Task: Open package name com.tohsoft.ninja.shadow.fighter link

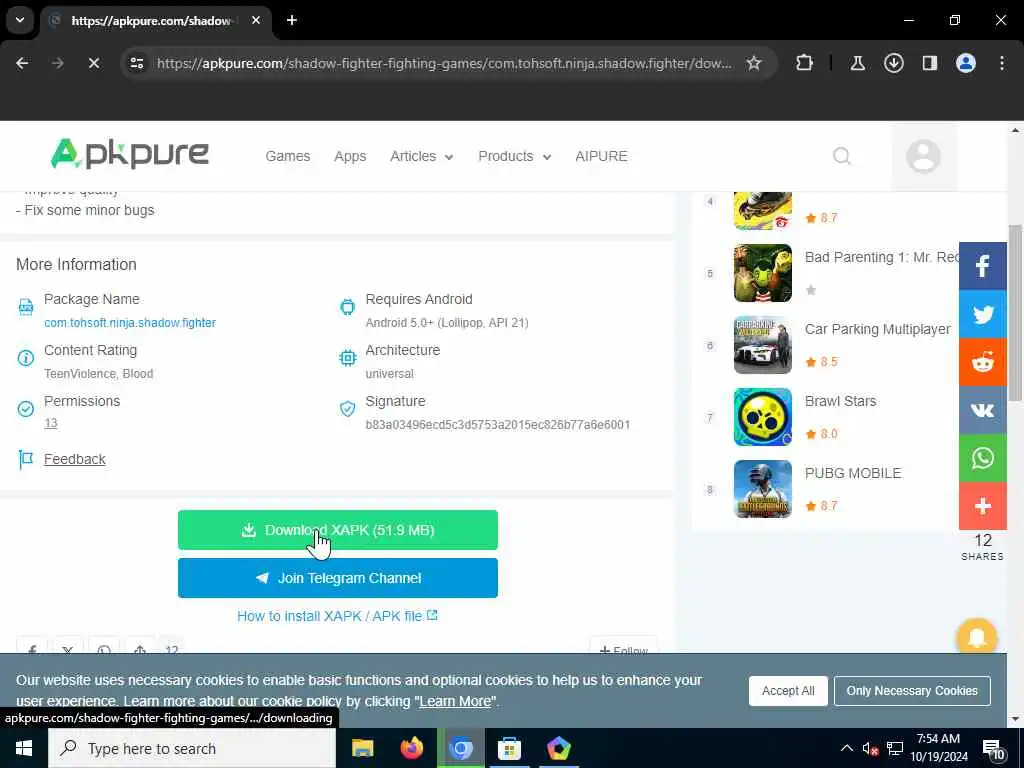Action: [x=130, y=323]
